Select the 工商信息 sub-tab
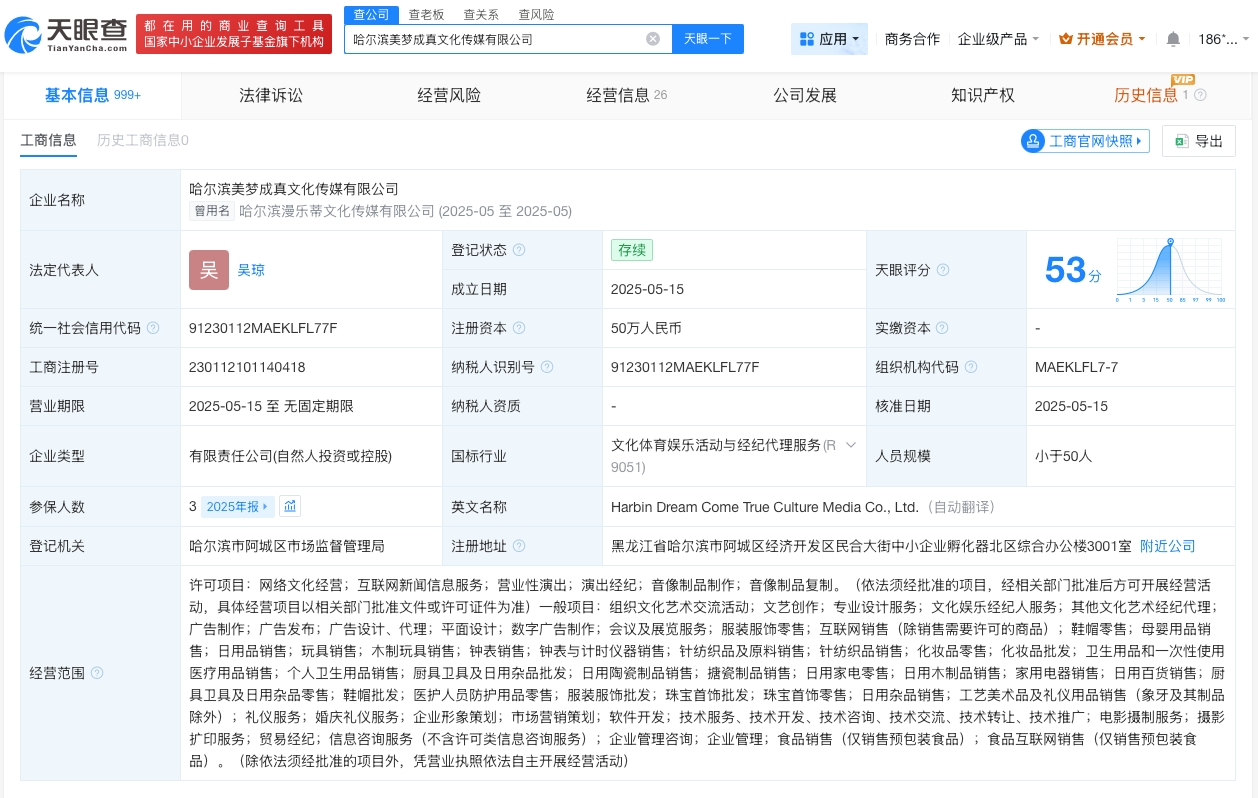 point(48,140)
